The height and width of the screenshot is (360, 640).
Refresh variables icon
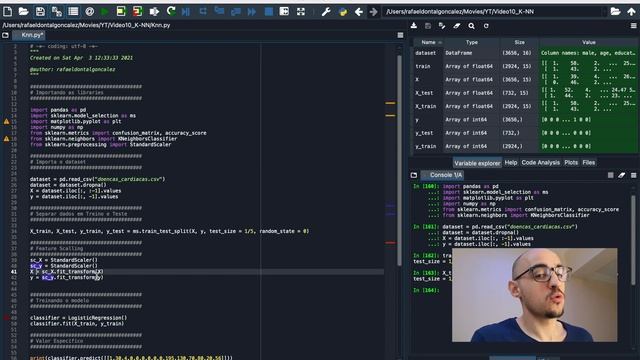click(x=486, y=26)
